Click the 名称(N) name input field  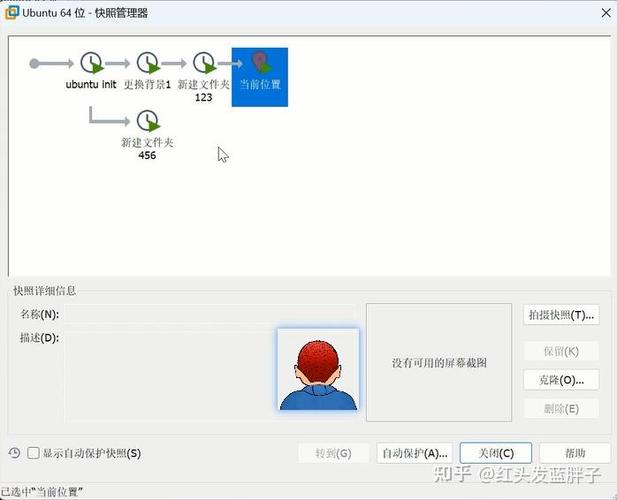pos(211,314)
